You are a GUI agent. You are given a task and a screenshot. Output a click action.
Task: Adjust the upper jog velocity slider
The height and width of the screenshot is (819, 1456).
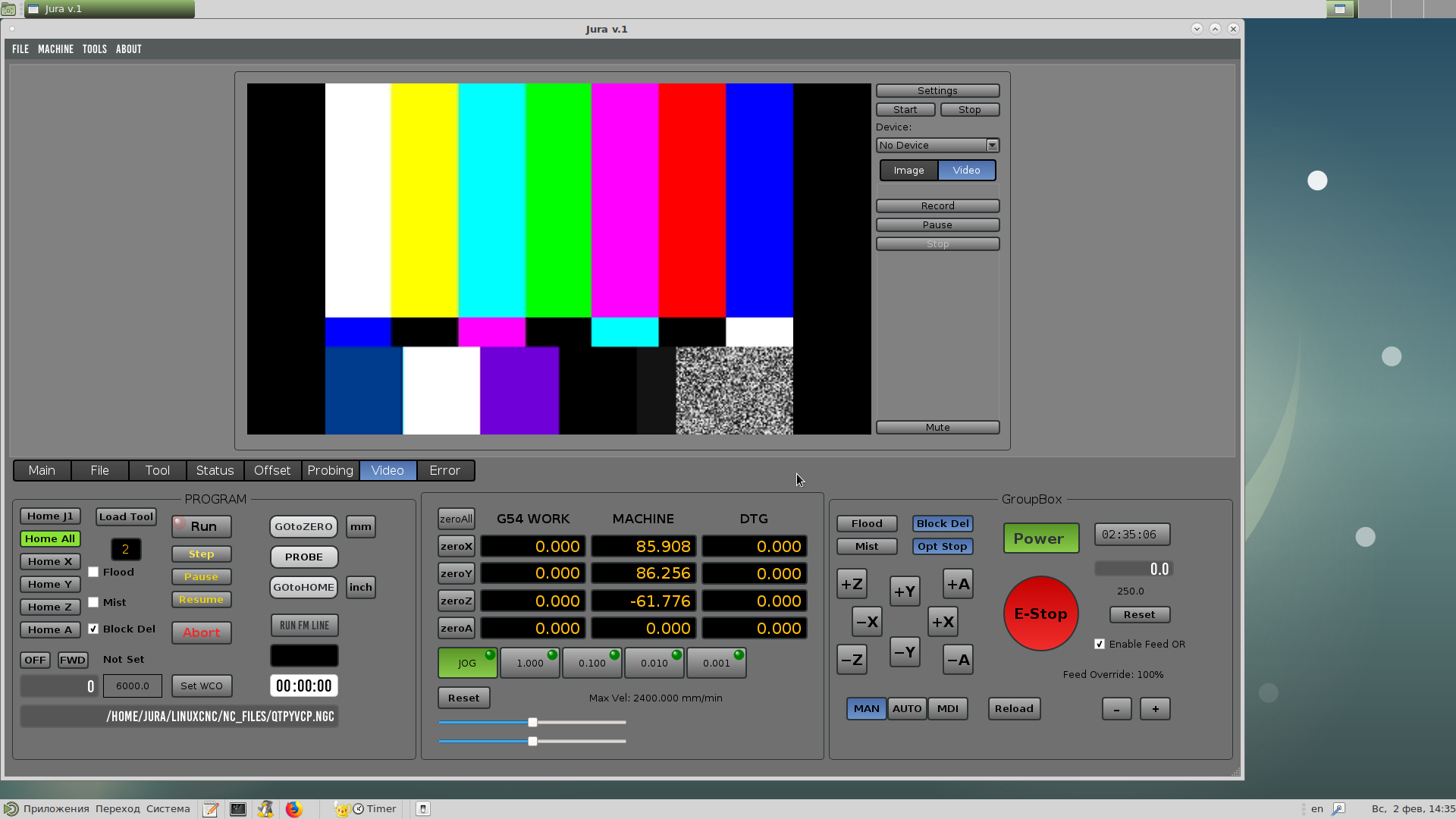click(532, 723)
